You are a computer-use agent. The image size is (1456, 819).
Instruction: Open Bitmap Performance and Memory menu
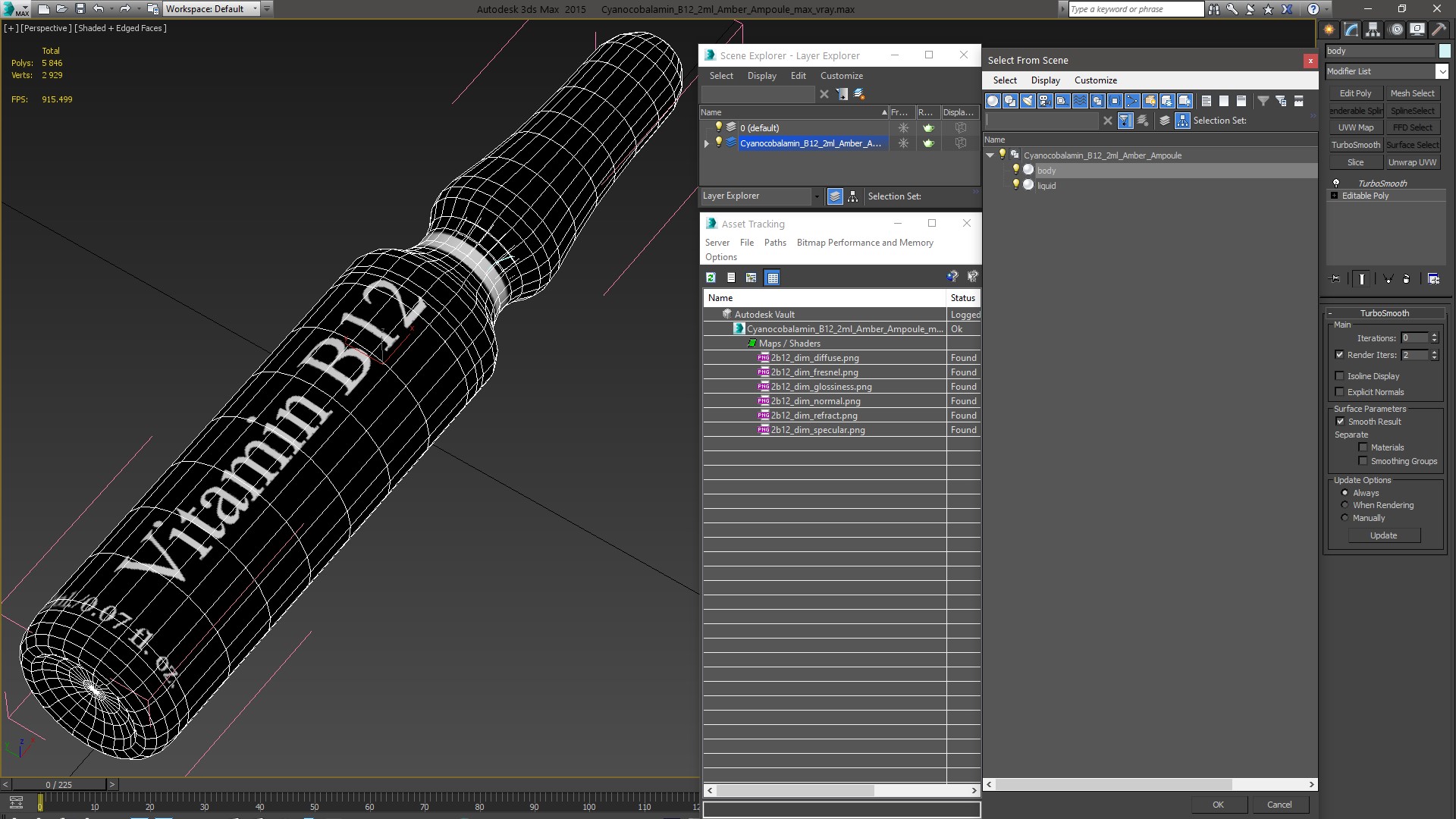coord(864,243)
